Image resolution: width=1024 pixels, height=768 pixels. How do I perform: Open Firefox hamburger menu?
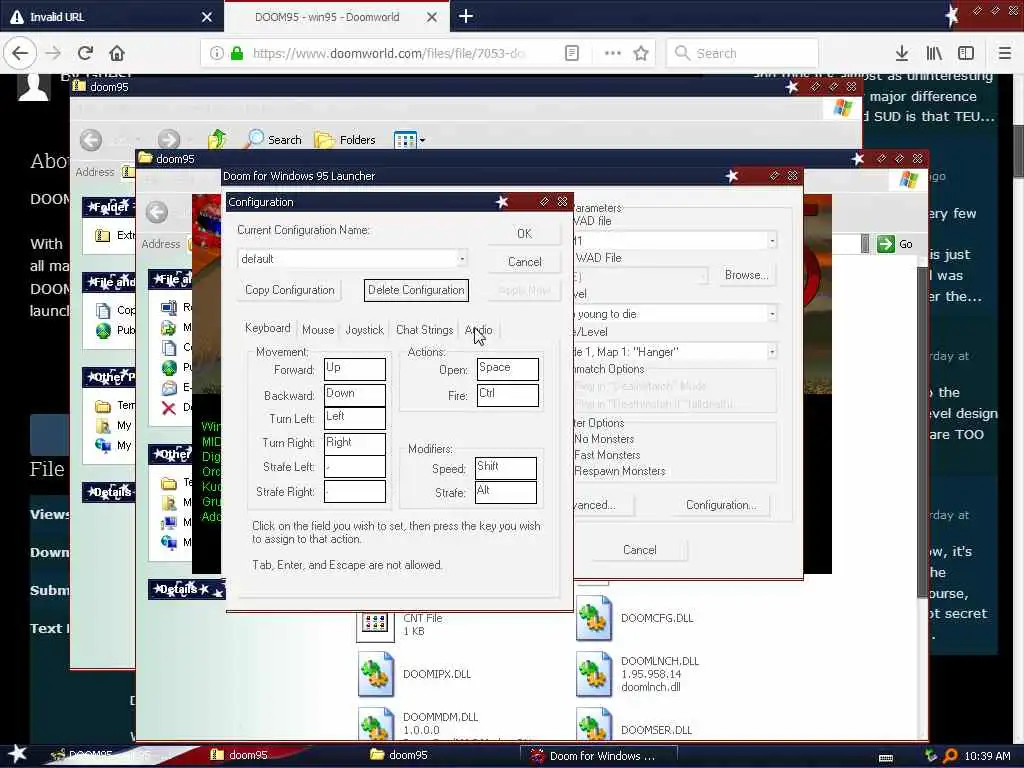(1005, 53)
